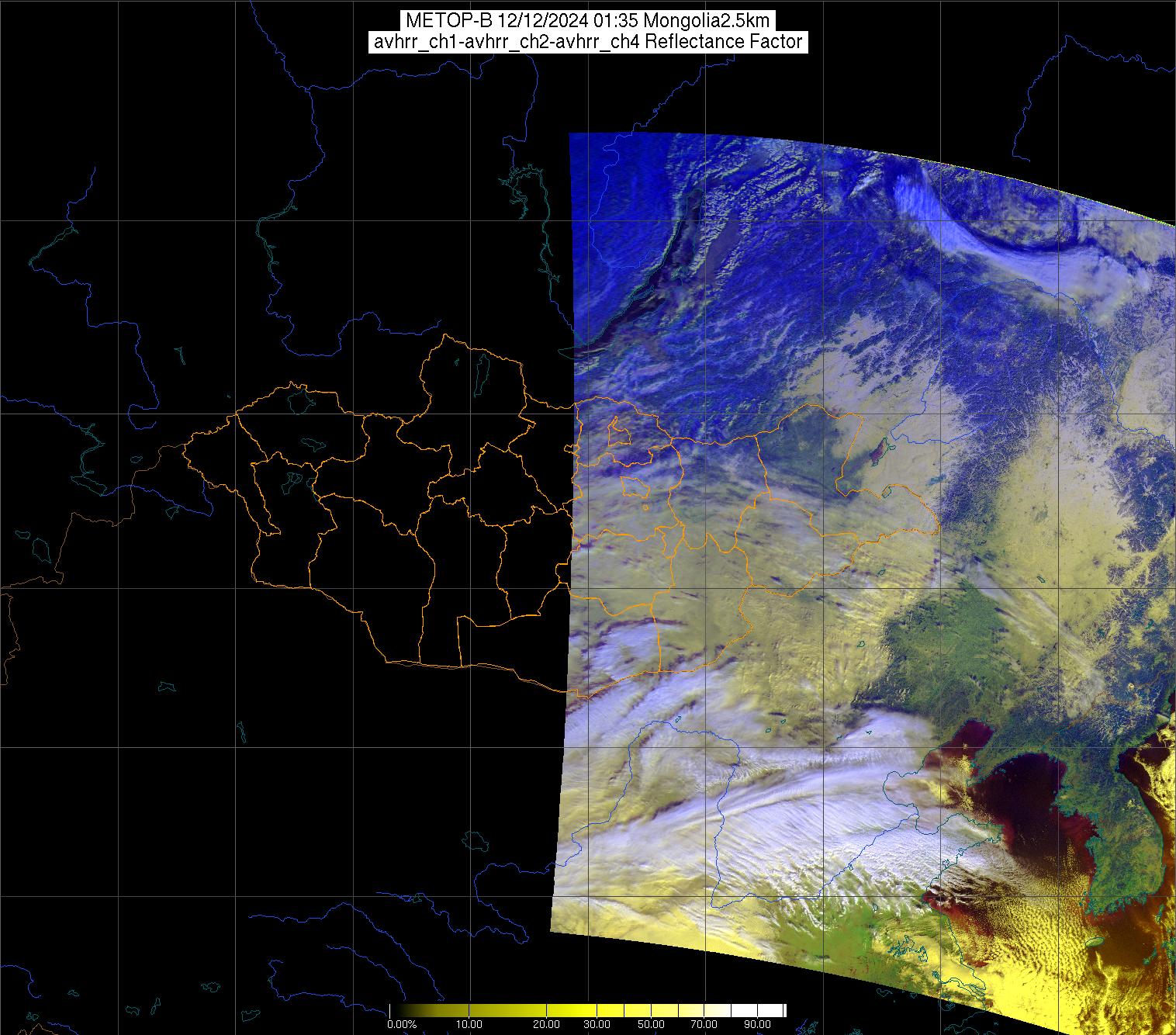Click the METOP-B 12/12/2024 01:35 Mongolia2.5km title
This screenshot has height=1035, width=1176.
(587, 20)
